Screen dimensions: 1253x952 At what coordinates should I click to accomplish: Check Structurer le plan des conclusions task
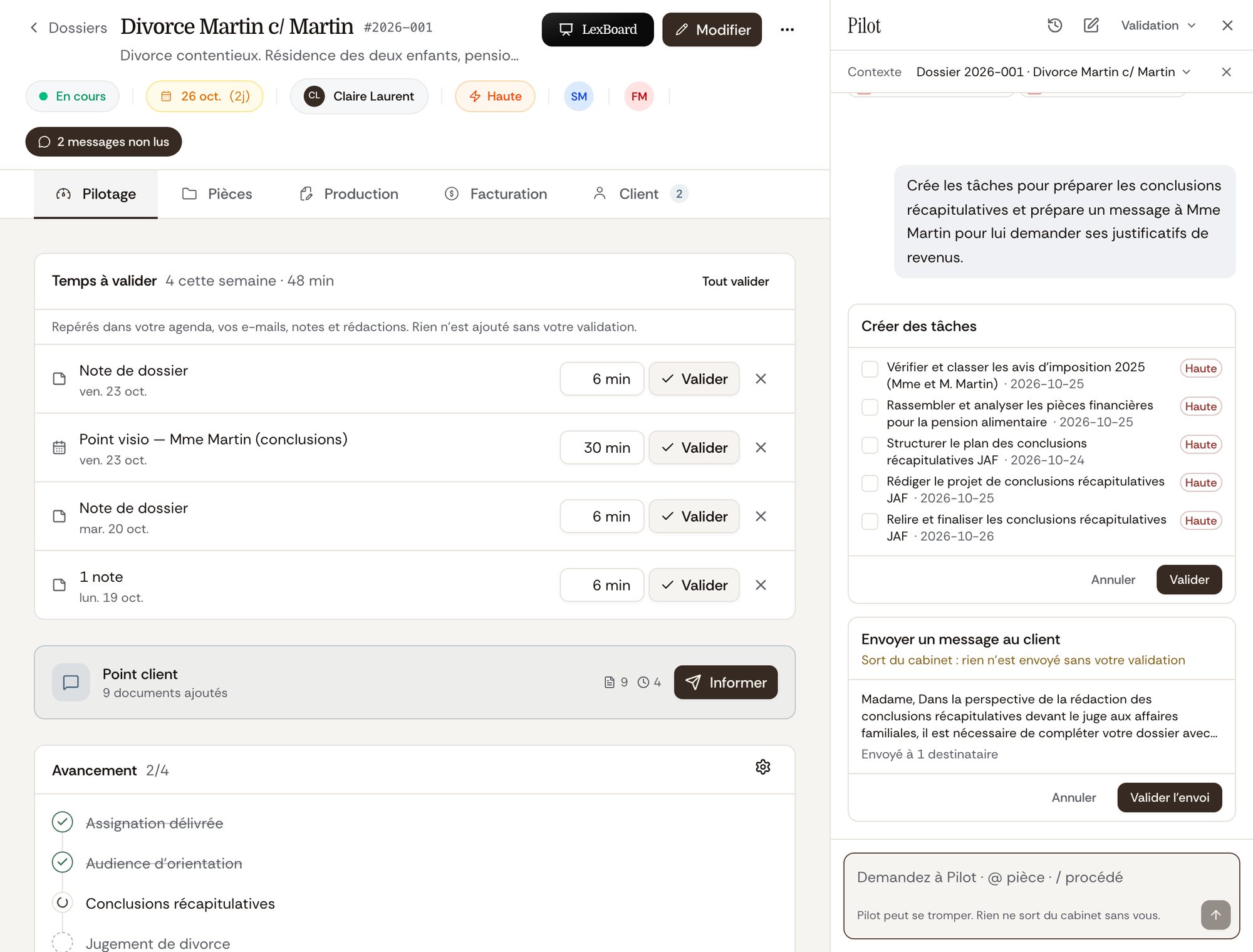coord(870,445)
